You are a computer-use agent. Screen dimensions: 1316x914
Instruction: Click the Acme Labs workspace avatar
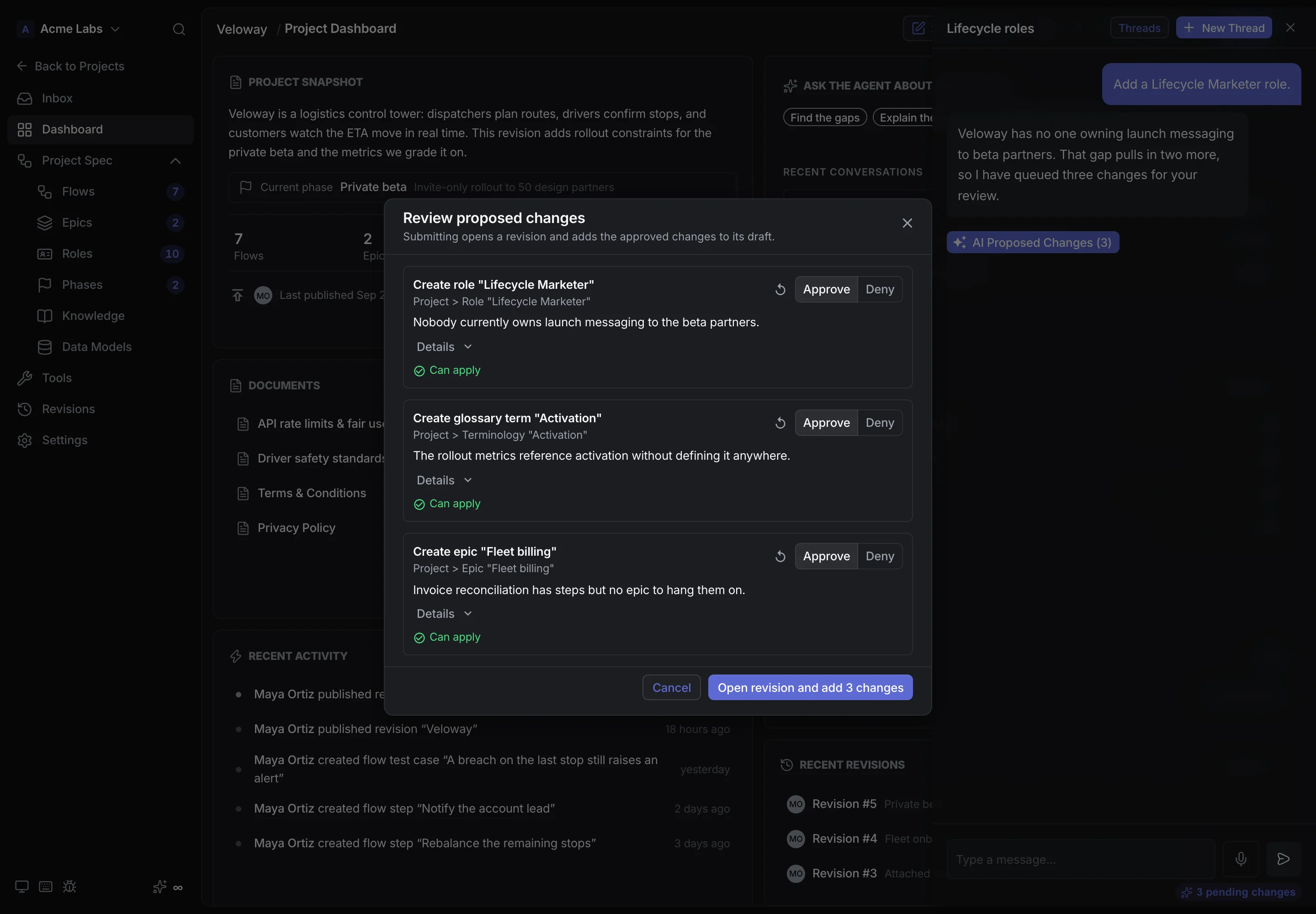point(25,29)
